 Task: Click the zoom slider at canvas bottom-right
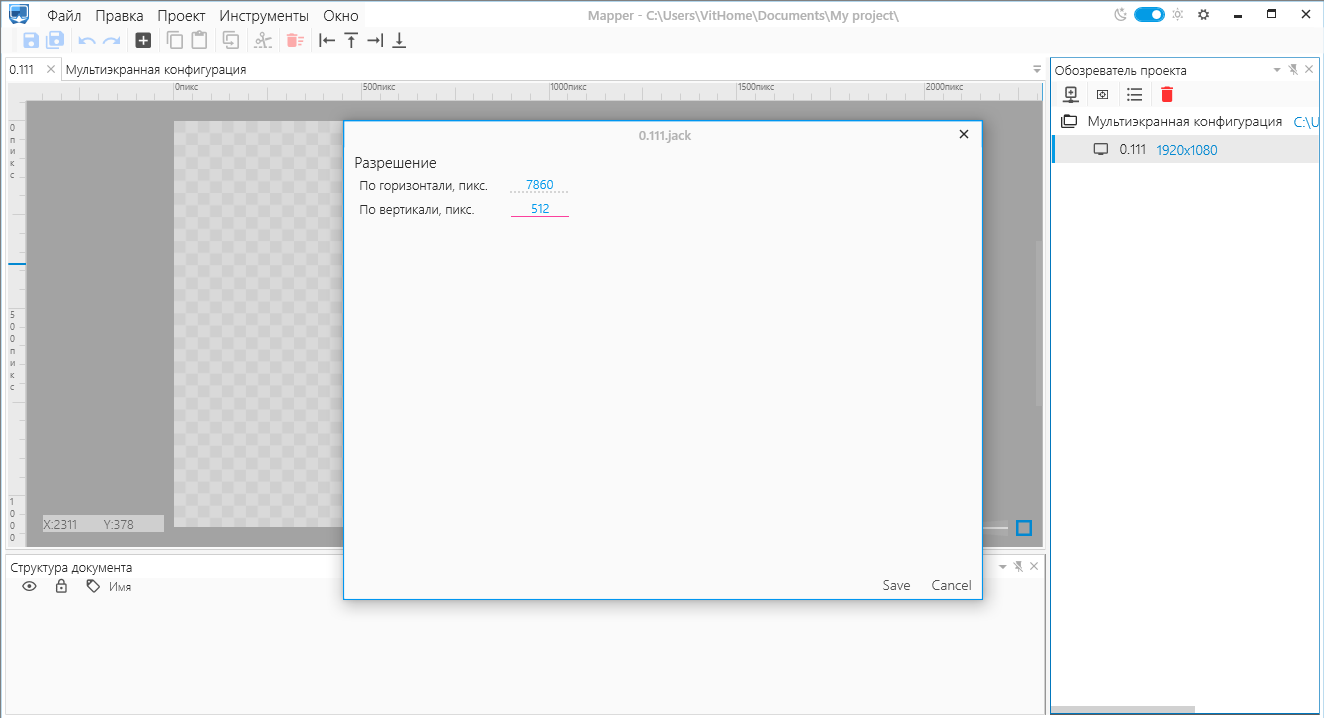996,528
